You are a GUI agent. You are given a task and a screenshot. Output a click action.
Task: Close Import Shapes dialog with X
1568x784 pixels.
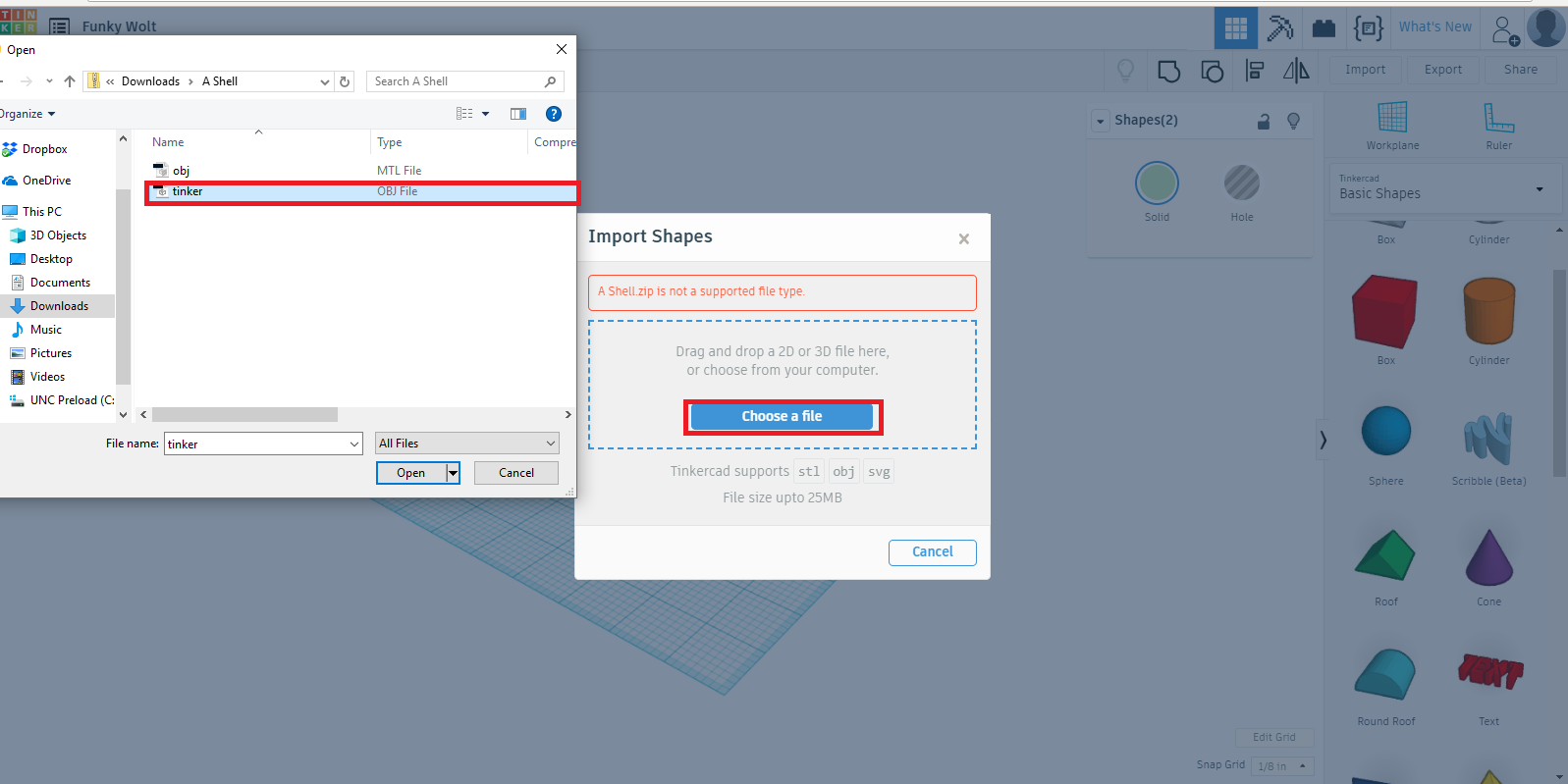pos(963,238)
